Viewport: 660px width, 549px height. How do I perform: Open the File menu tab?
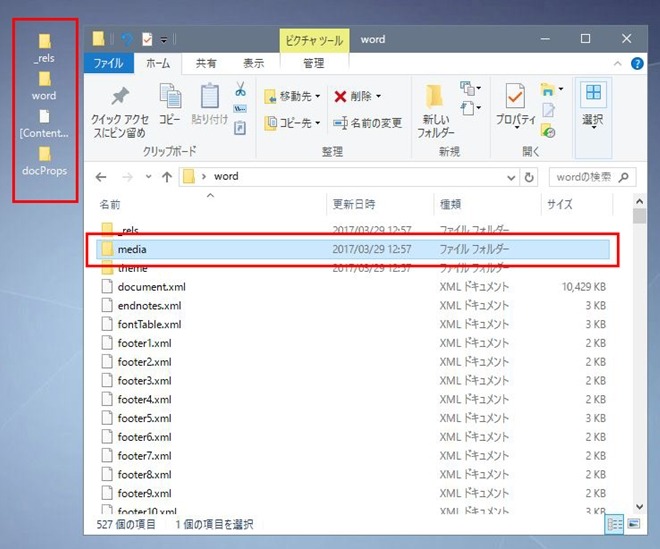108,63
